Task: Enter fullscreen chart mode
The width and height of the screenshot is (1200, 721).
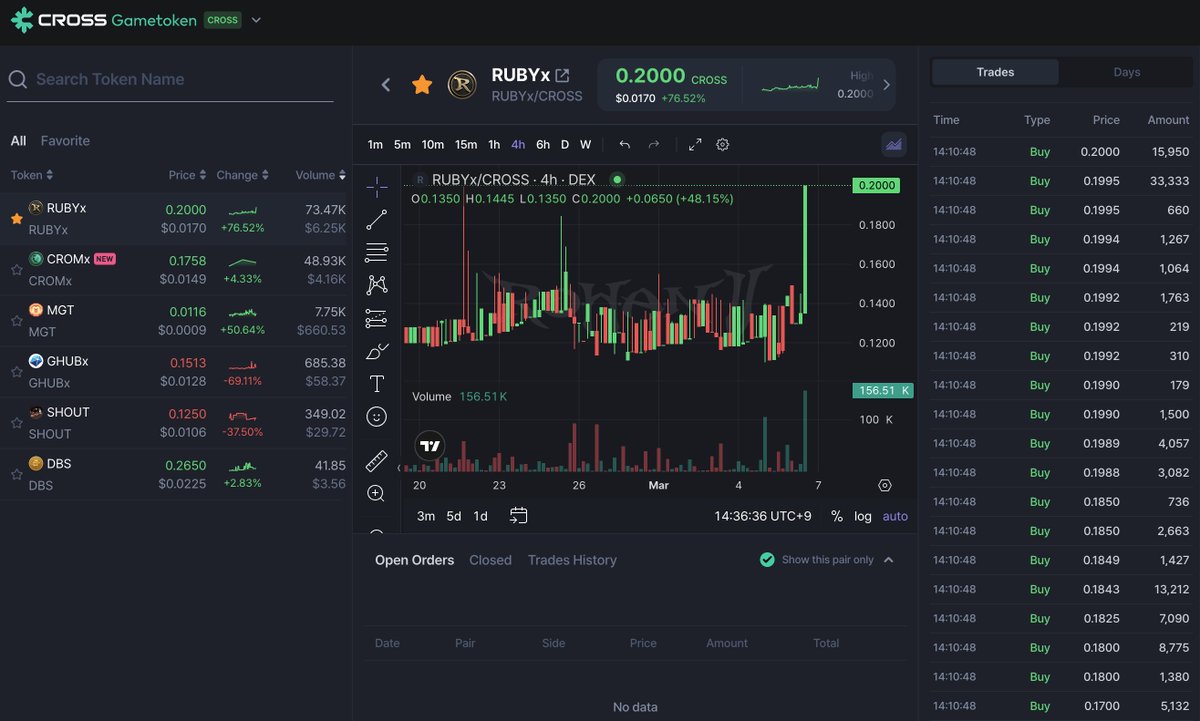Action: [695, 145]
